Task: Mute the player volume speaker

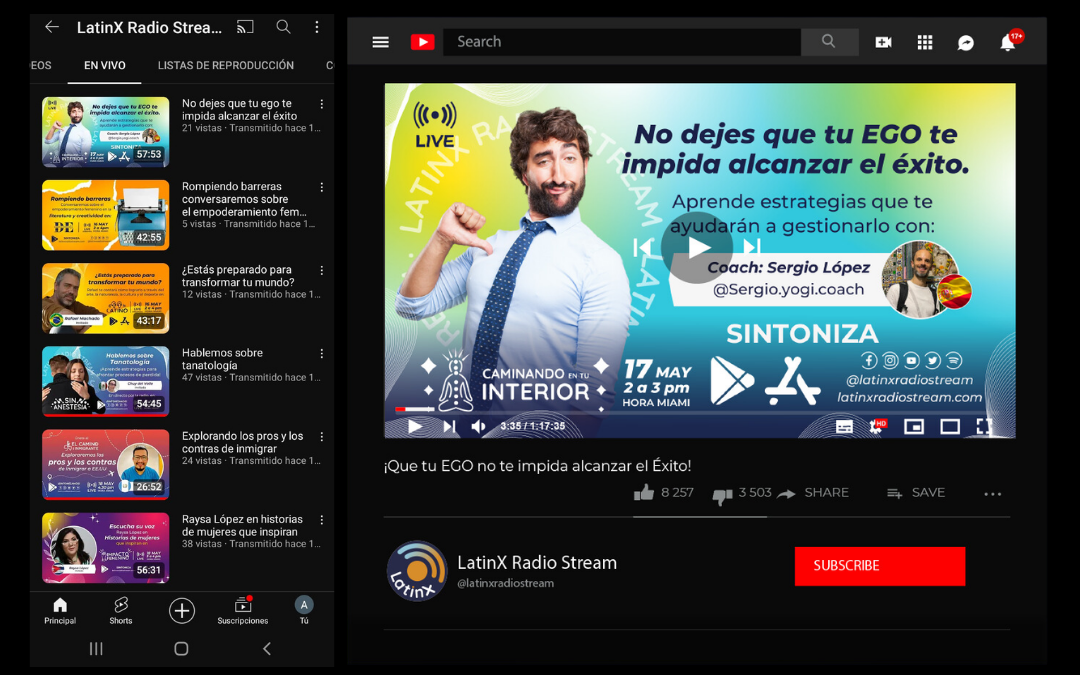Action: (x=478, y=426)
